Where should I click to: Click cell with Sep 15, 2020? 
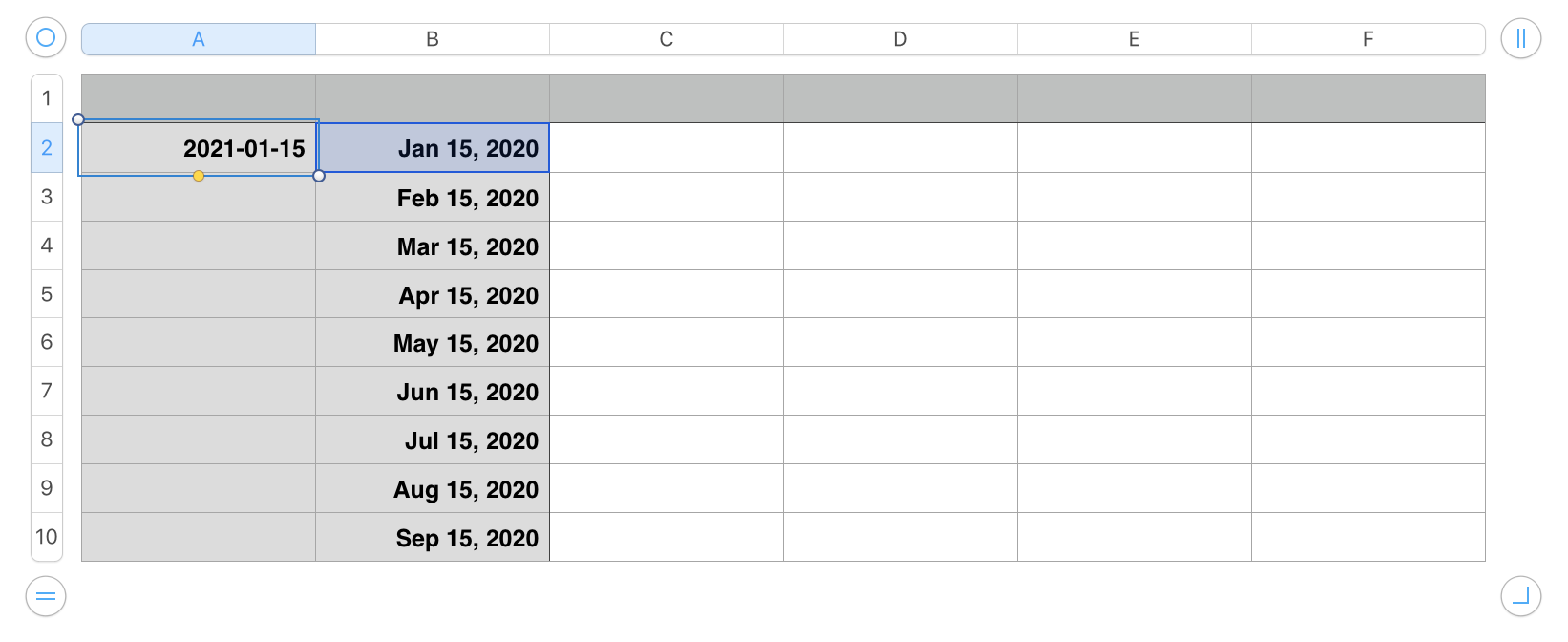pyautogui.click(x=433, y=538)
